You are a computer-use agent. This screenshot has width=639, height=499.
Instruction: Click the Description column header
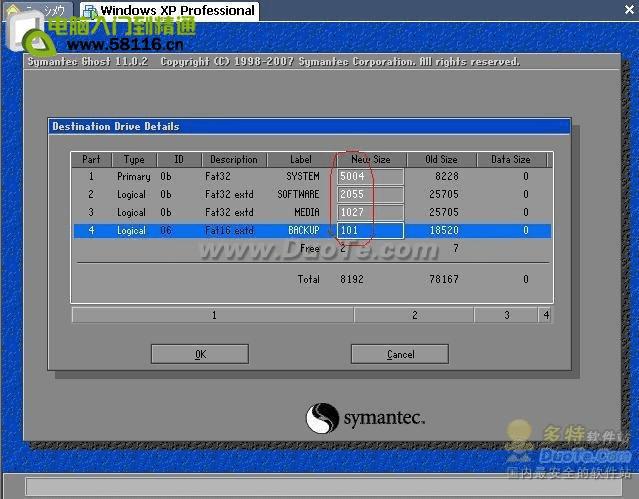(234, 159)
